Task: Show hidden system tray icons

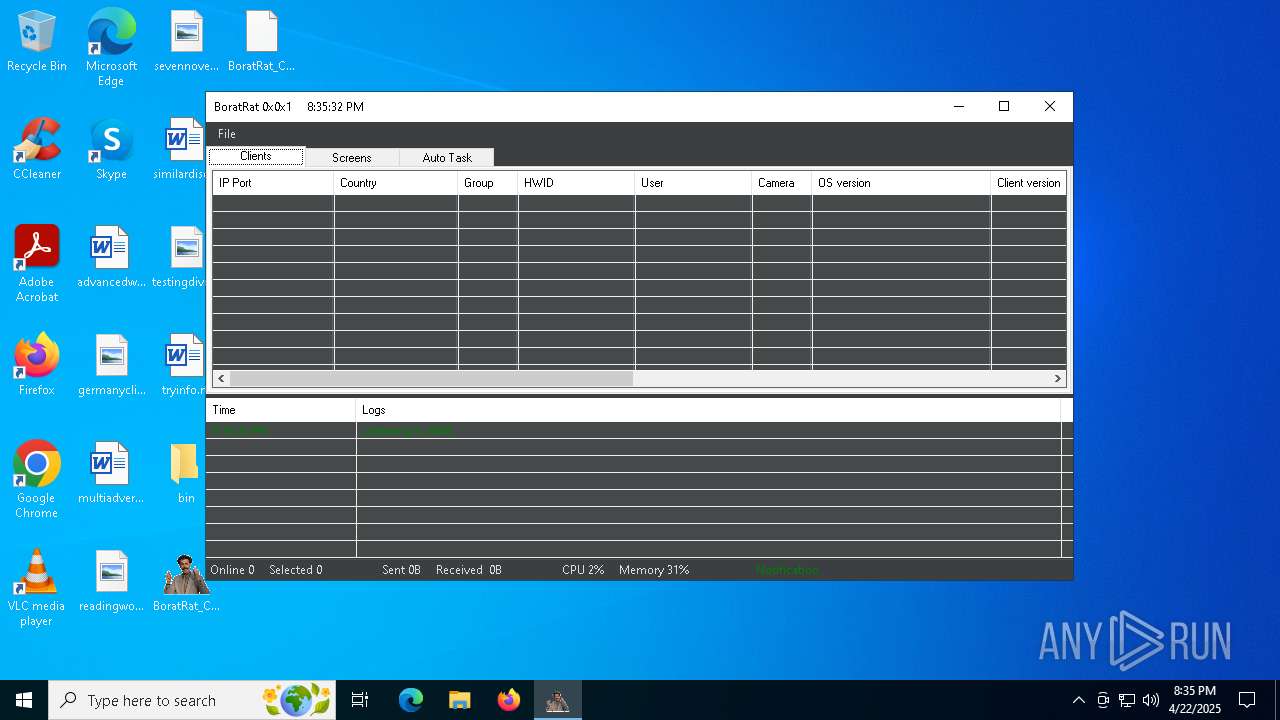Action: (1078, 700)
